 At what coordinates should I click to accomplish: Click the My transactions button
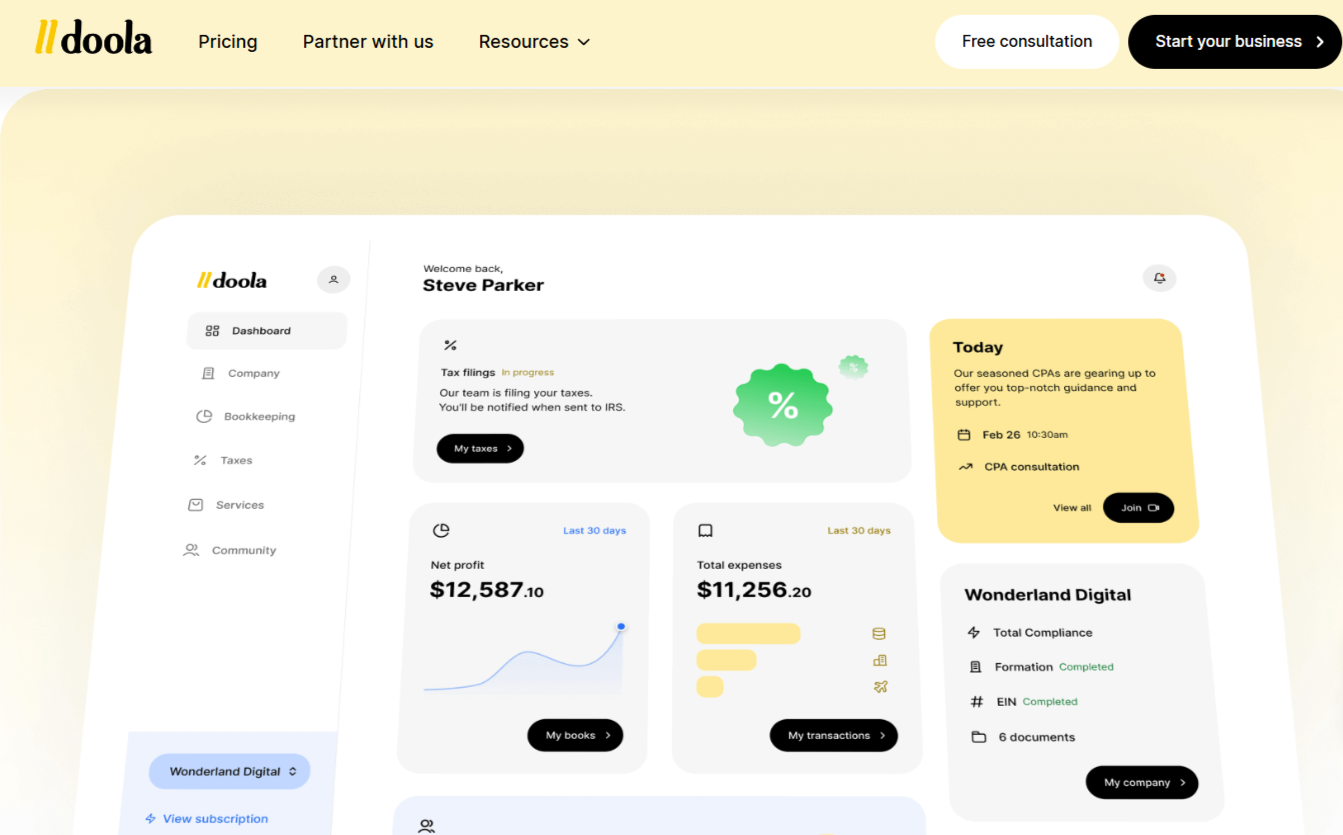point(834,735)
